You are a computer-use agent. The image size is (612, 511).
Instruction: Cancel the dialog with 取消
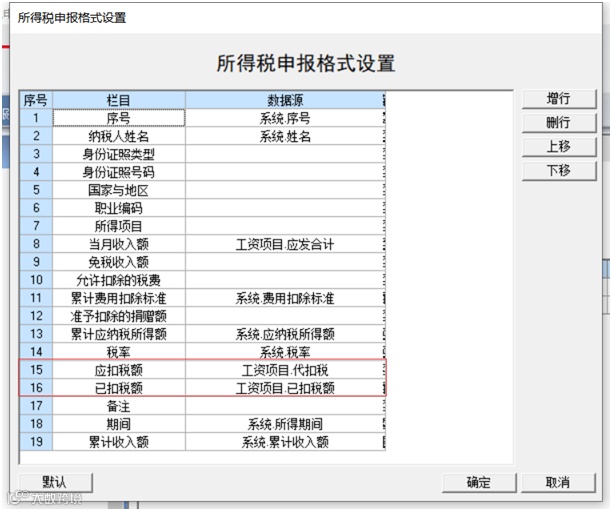coord(559,483)
